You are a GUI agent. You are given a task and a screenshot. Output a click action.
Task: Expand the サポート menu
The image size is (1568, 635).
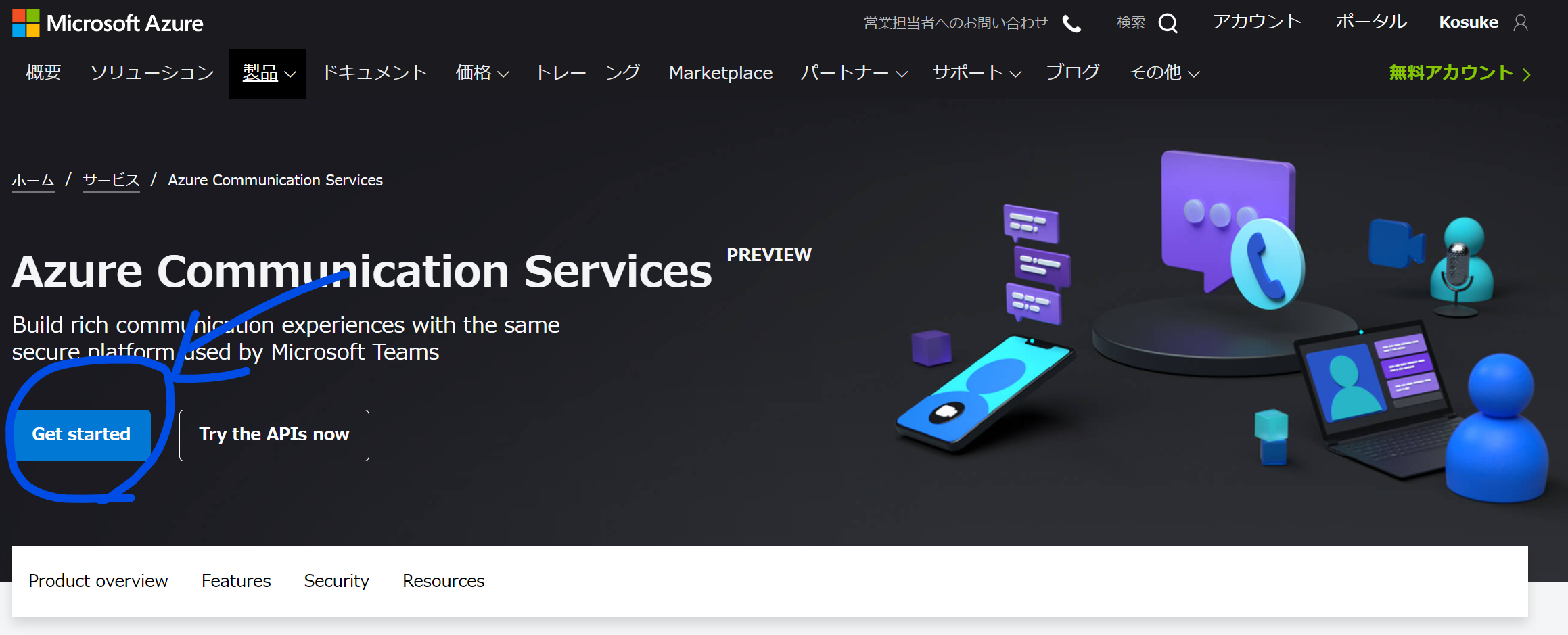click(x=975, y=73)
